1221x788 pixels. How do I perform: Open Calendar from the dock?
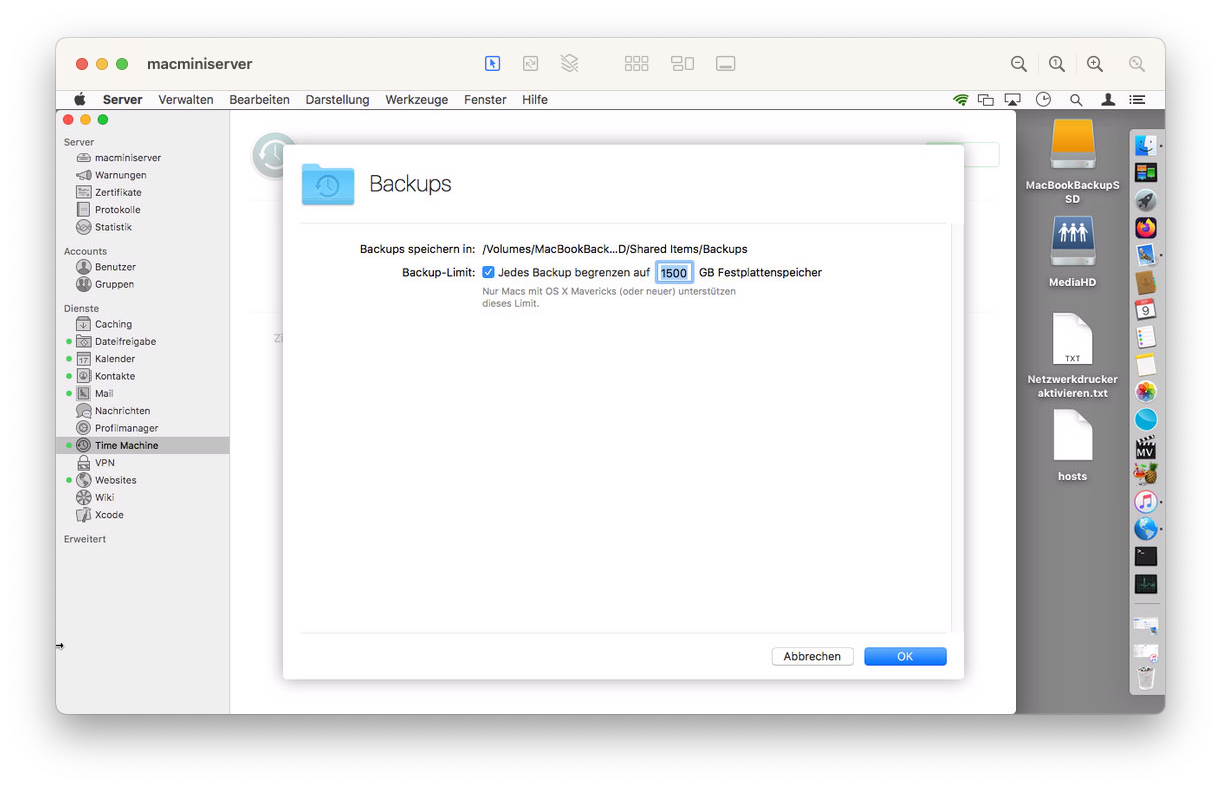click(1146, 310)
